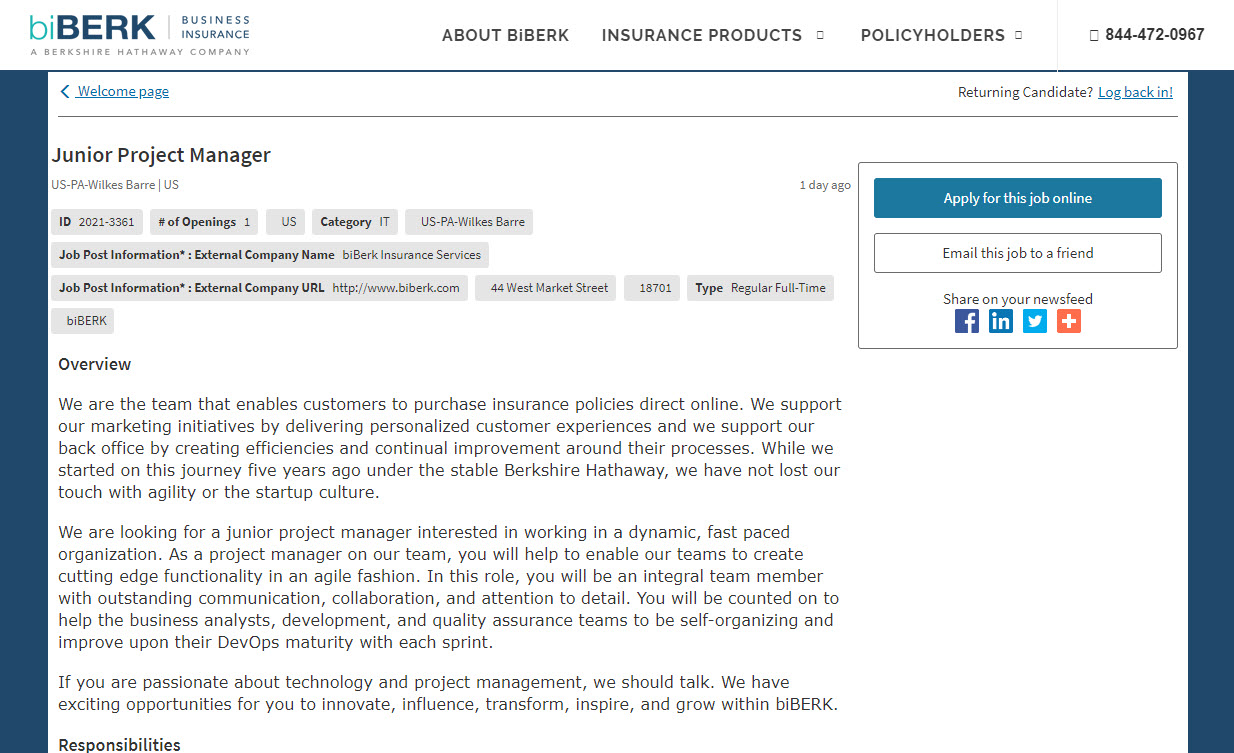This screenshot has height=753, width=1234.
Task: Expand the Insurance Products dropdown arrow
Action: 820,35
